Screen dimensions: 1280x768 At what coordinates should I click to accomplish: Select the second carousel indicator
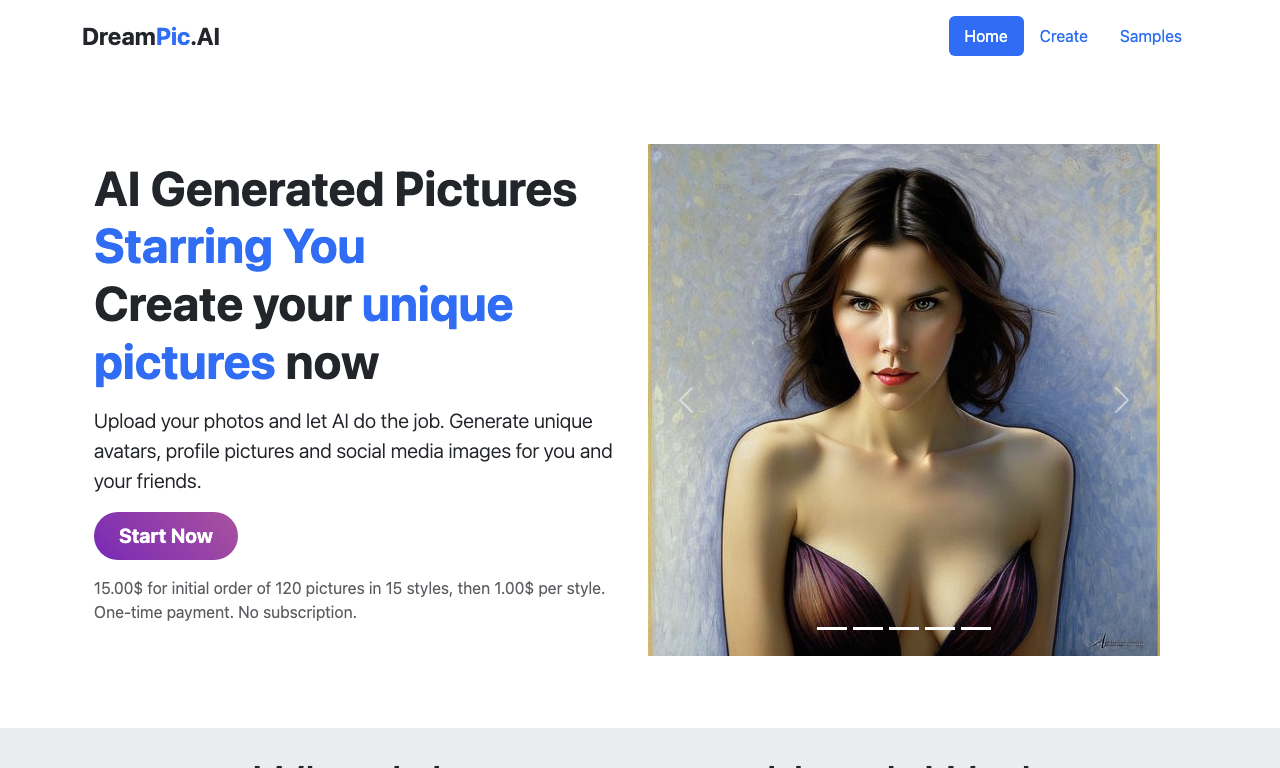pos(868,628)
